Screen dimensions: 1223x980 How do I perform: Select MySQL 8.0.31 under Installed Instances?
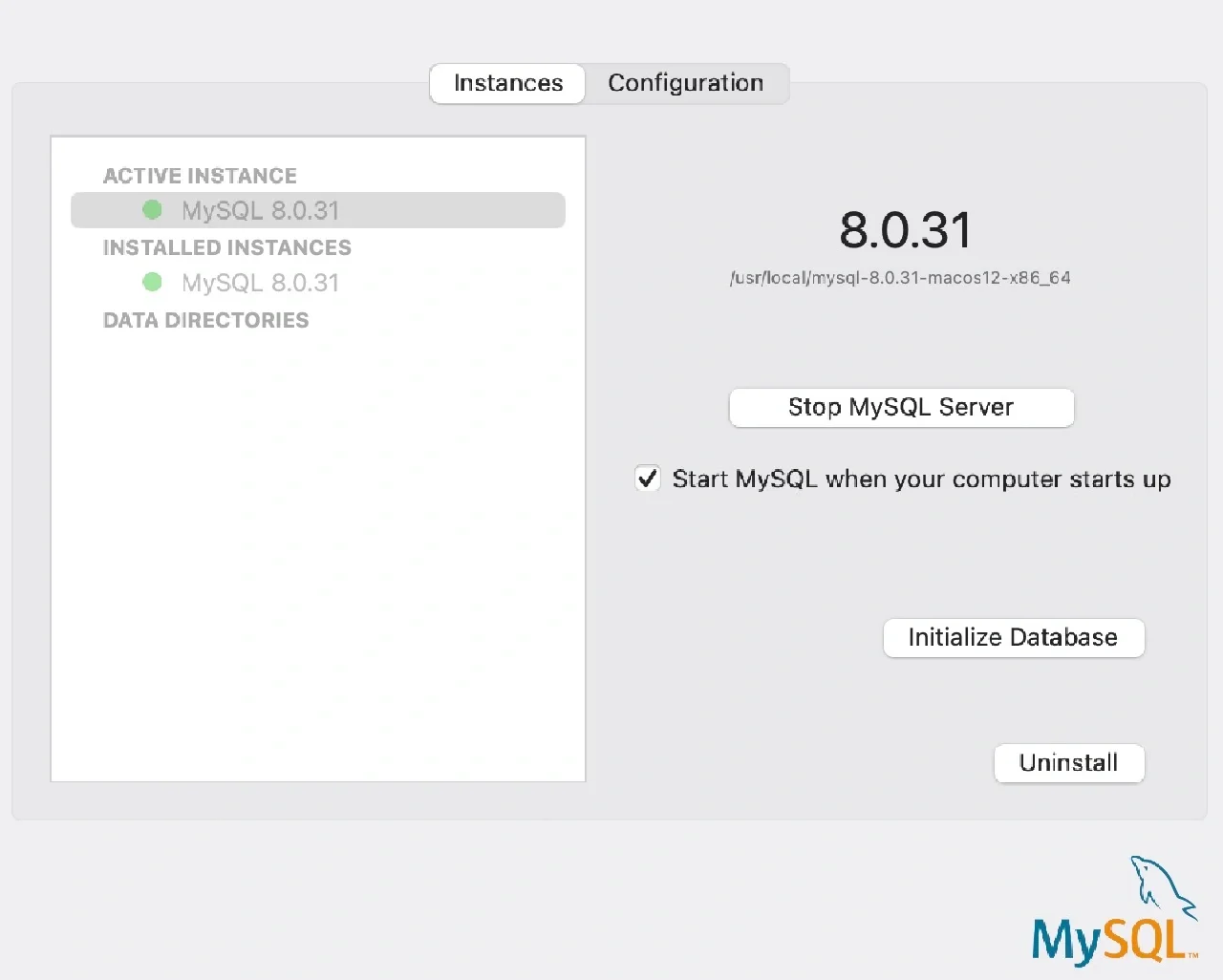pyautogui.click(x=318, y=283)
